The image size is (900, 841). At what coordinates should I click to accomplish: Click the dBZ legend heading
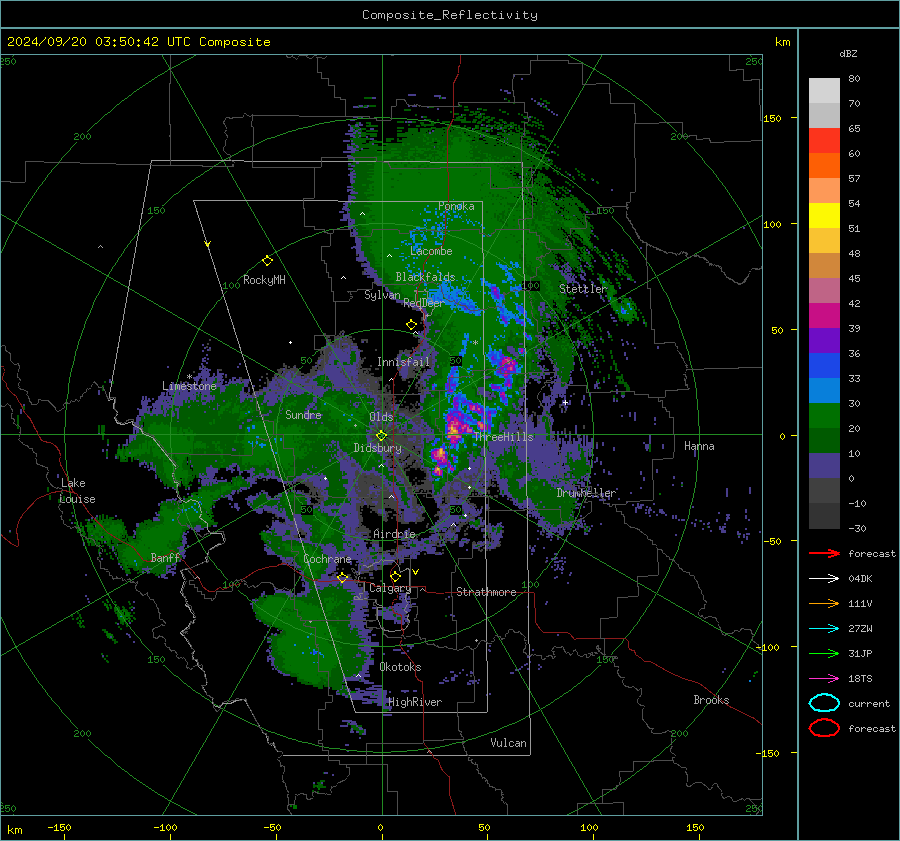(848, 53)
